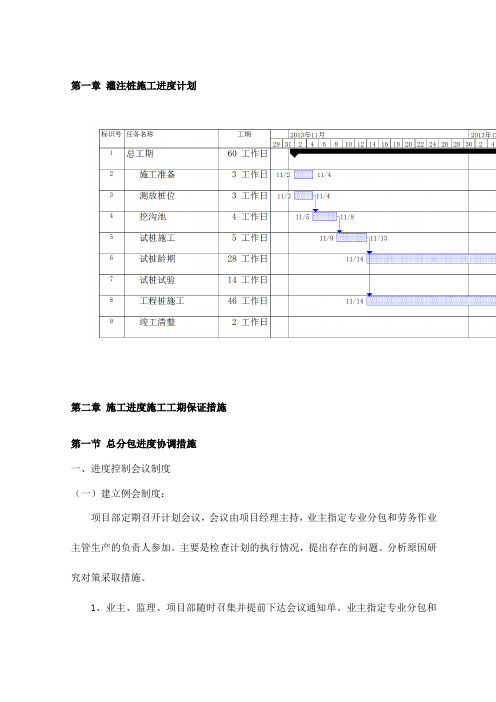Viewport: 496px width, 702px height.
Task: Click the 5 工作日 duration cell
Action: (250, 238)
